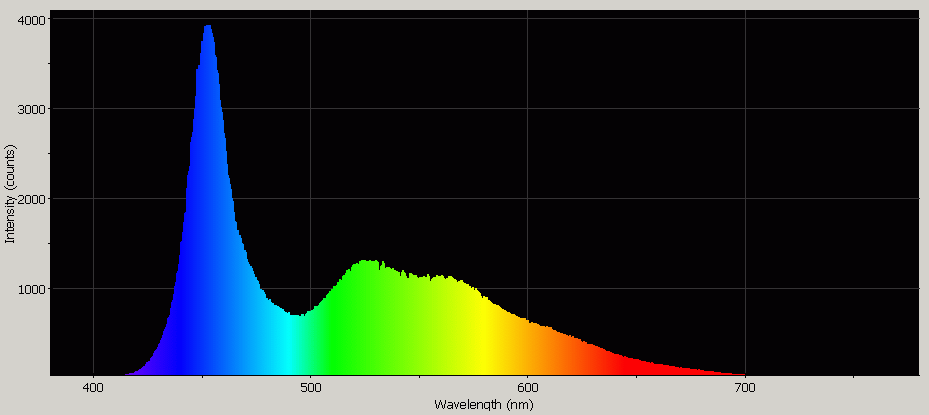Select the Wavelength (nm) axis title
The width and height of the screenshot is (929, 415).
(x=483, y=406)
